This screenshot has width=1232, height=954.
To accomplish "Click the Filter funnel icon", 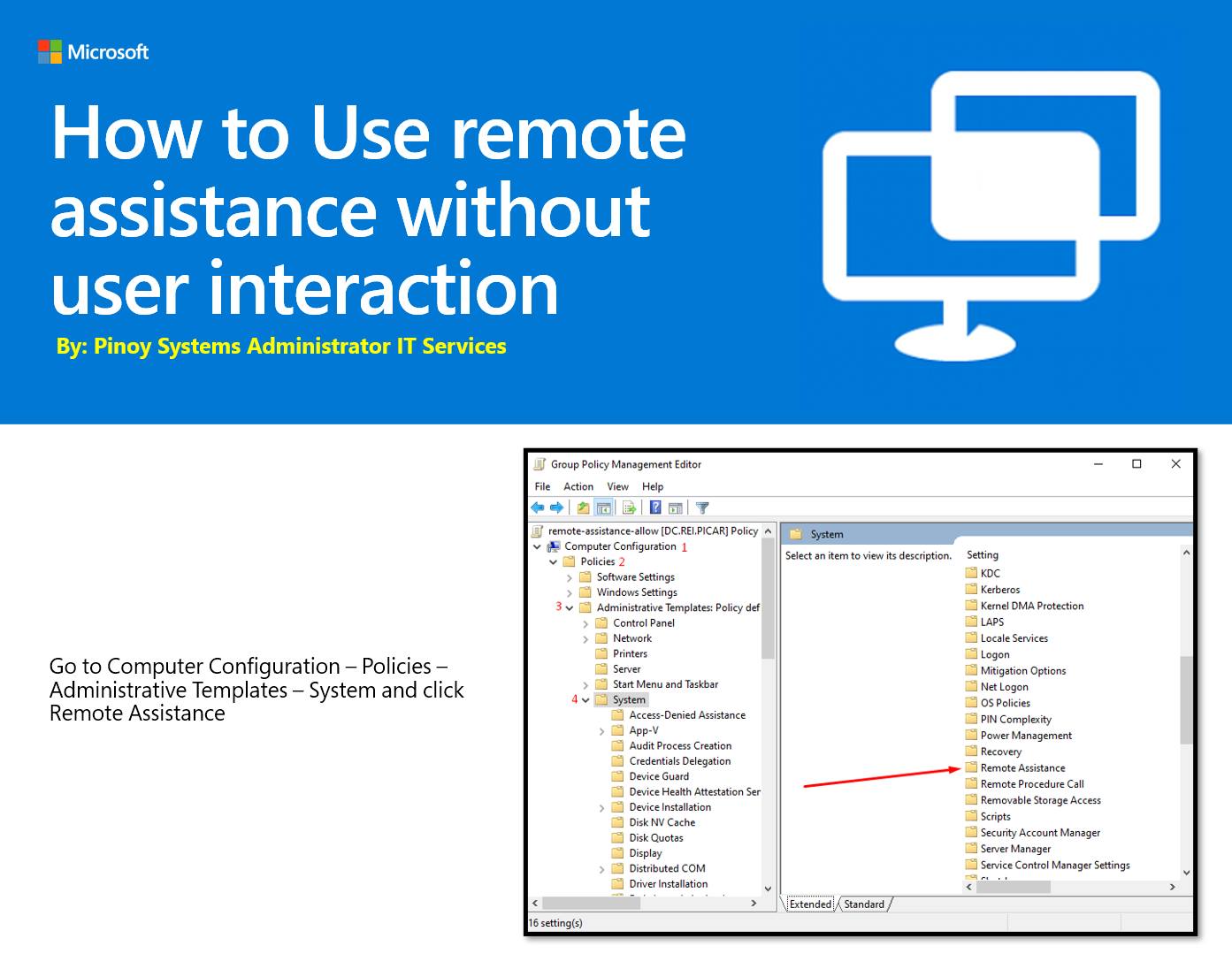I will click(x=702, y=508).
